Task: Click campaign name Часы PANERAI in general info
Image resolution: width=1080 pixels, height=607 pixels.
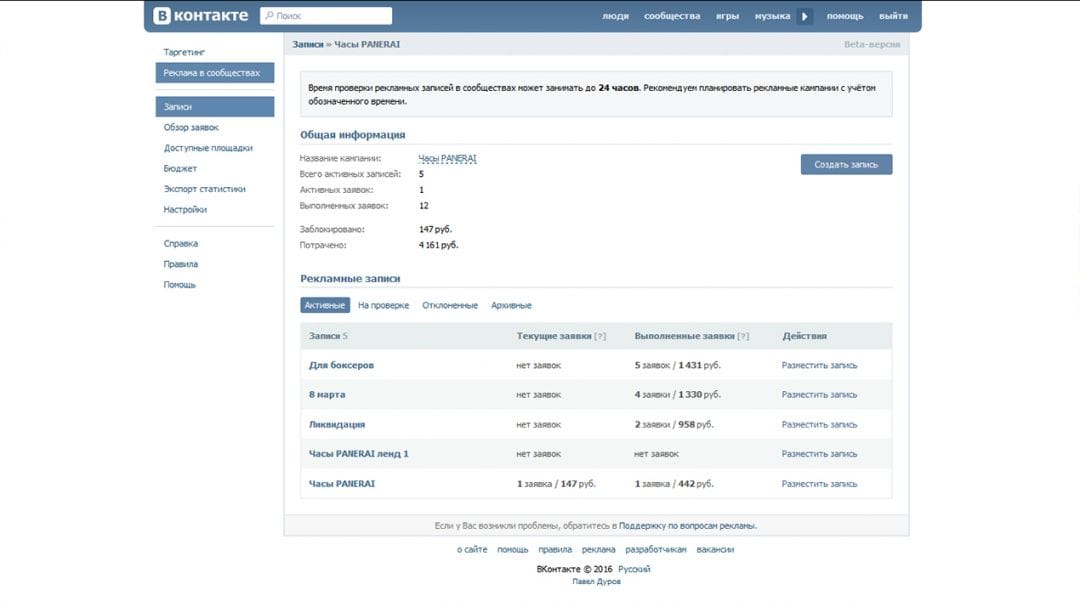Action: coord(447,158)
